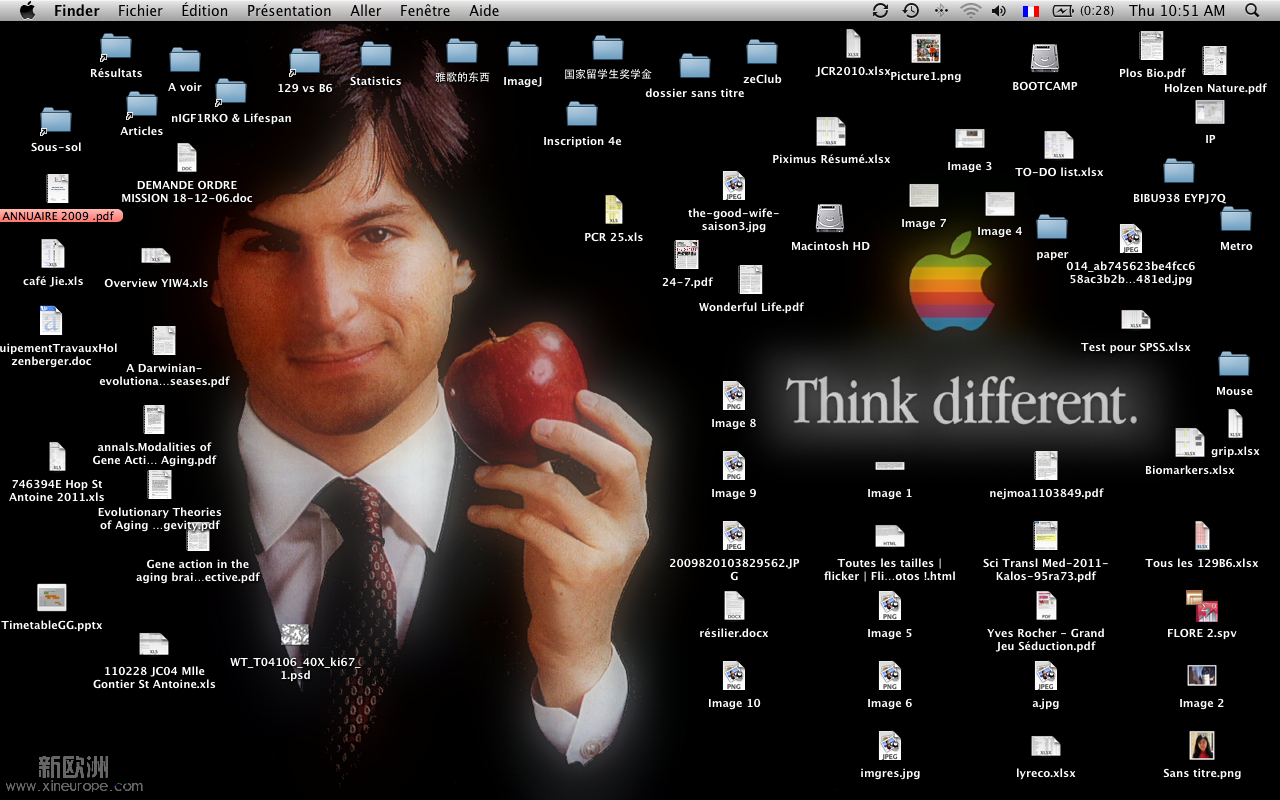Select the A voir folder
Viewport: 1280px width, 800px height.
pos(185,60)
